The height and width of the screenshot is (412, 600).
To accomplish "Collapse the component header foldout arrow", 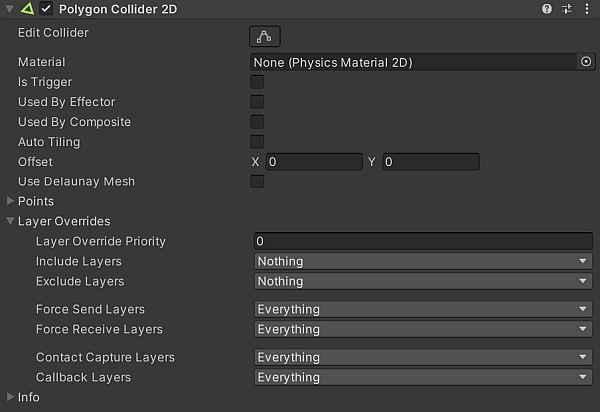I will tap(10, 9).
